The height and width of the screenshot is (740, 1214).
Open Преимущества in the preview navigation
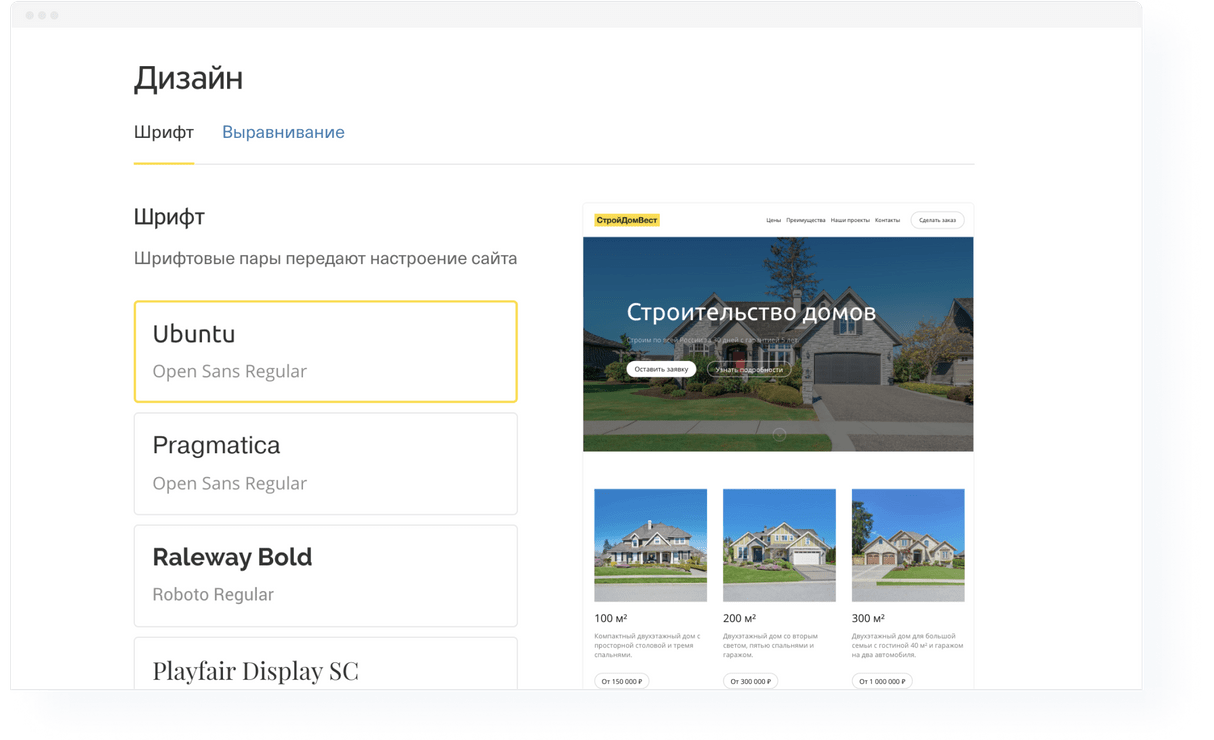point(806,220)
